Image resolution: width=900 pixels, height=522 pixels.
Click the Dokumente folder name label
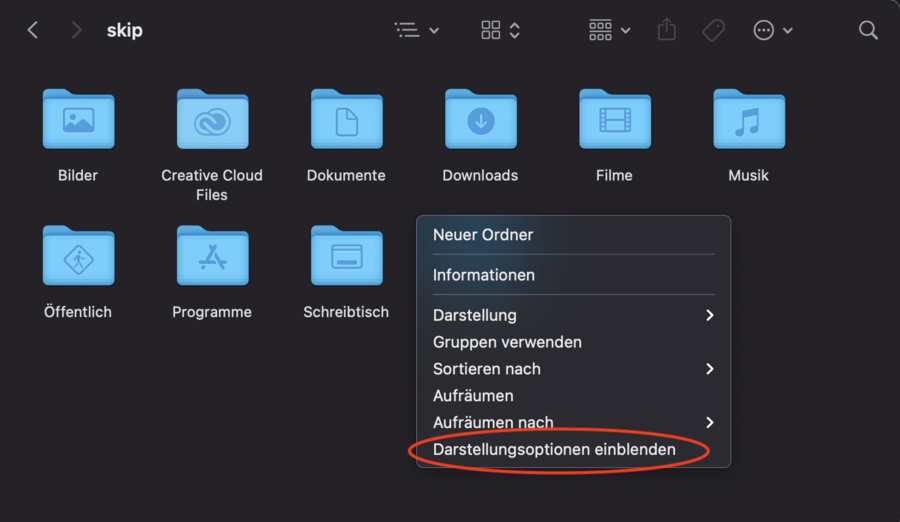pos(346,175)
